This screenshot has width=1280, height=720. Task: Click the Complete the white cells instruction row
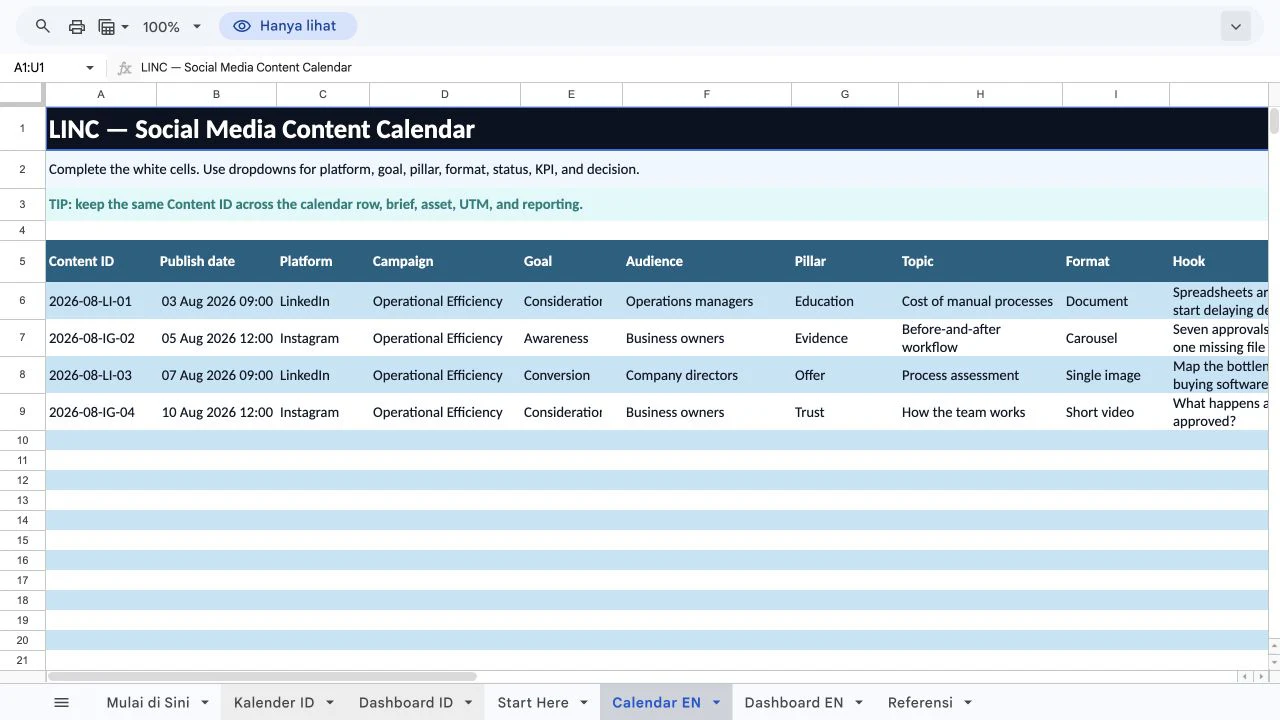pos(657,169)
